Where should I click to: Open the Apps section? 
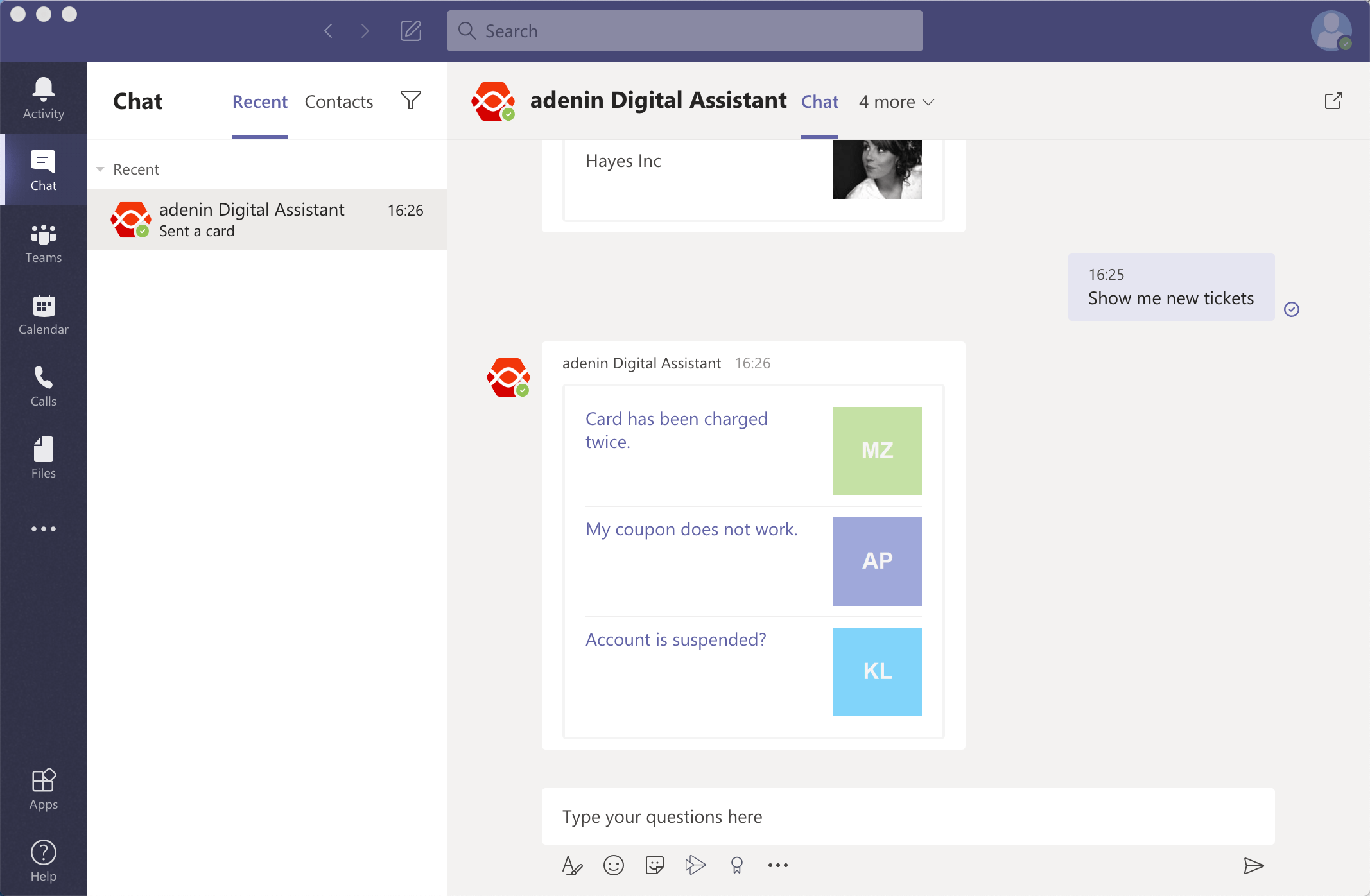(43, 788)
